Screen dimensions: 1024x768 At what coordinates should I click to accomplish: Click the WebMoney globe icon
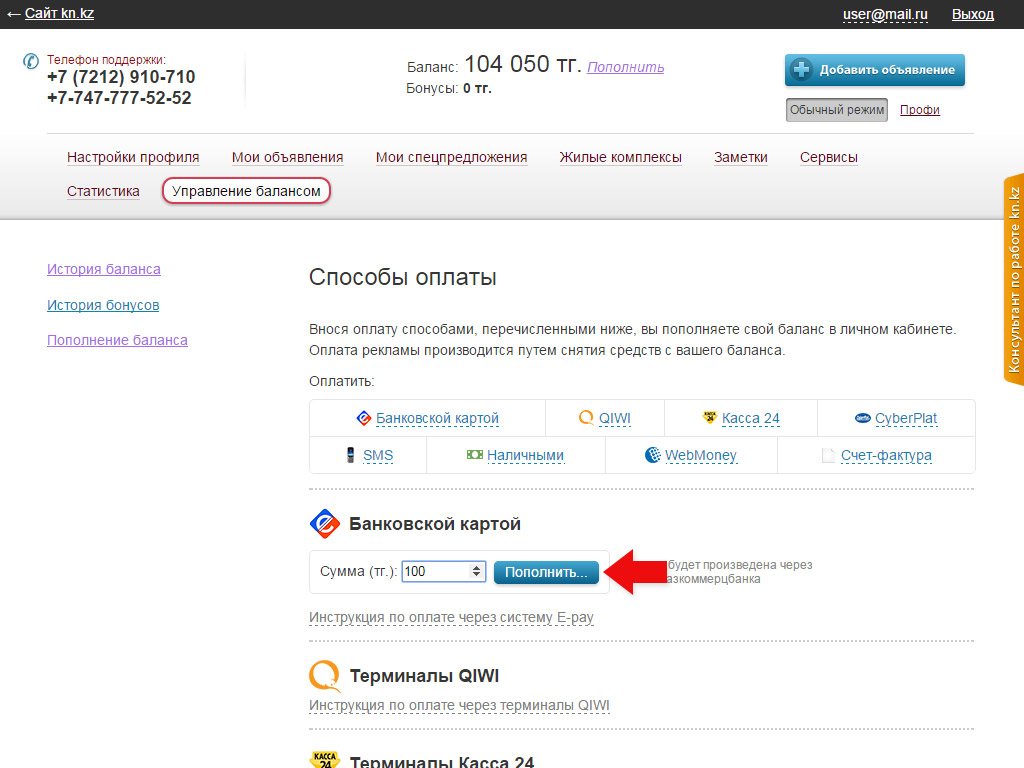pyautogui.click(x=653, y=455)
